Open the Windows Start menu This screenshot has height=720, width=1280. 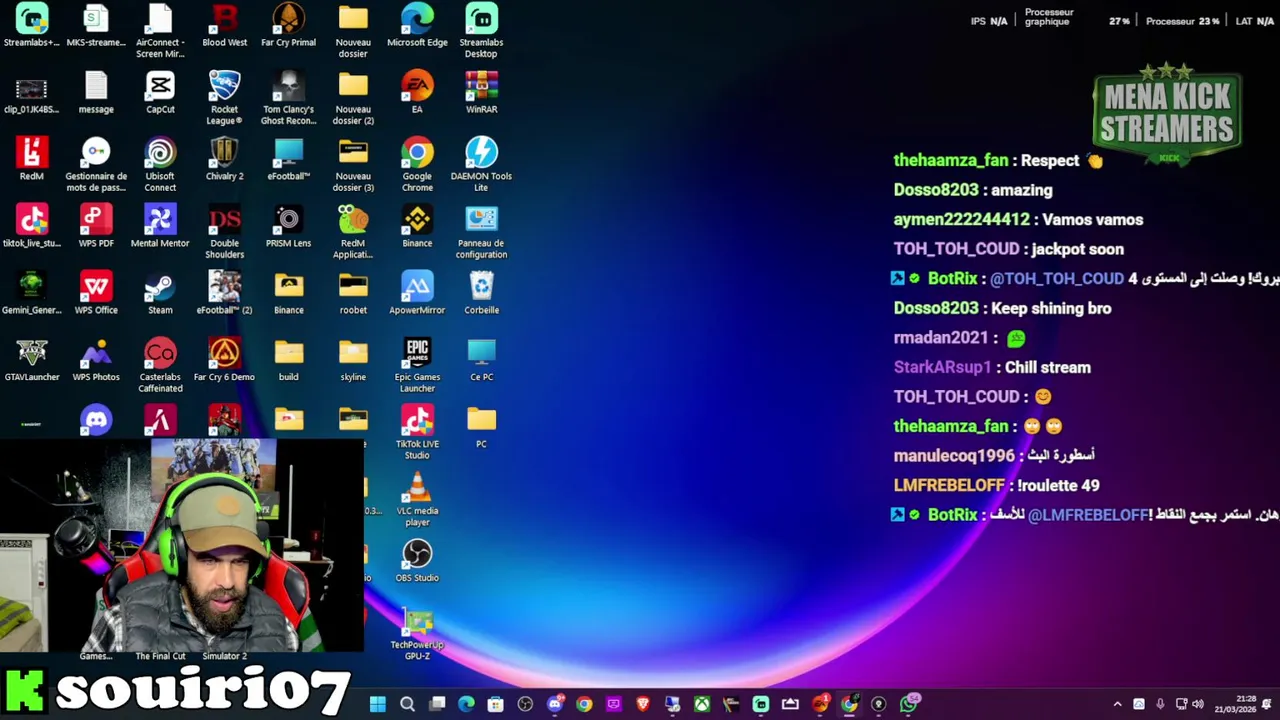pos(378,704)
